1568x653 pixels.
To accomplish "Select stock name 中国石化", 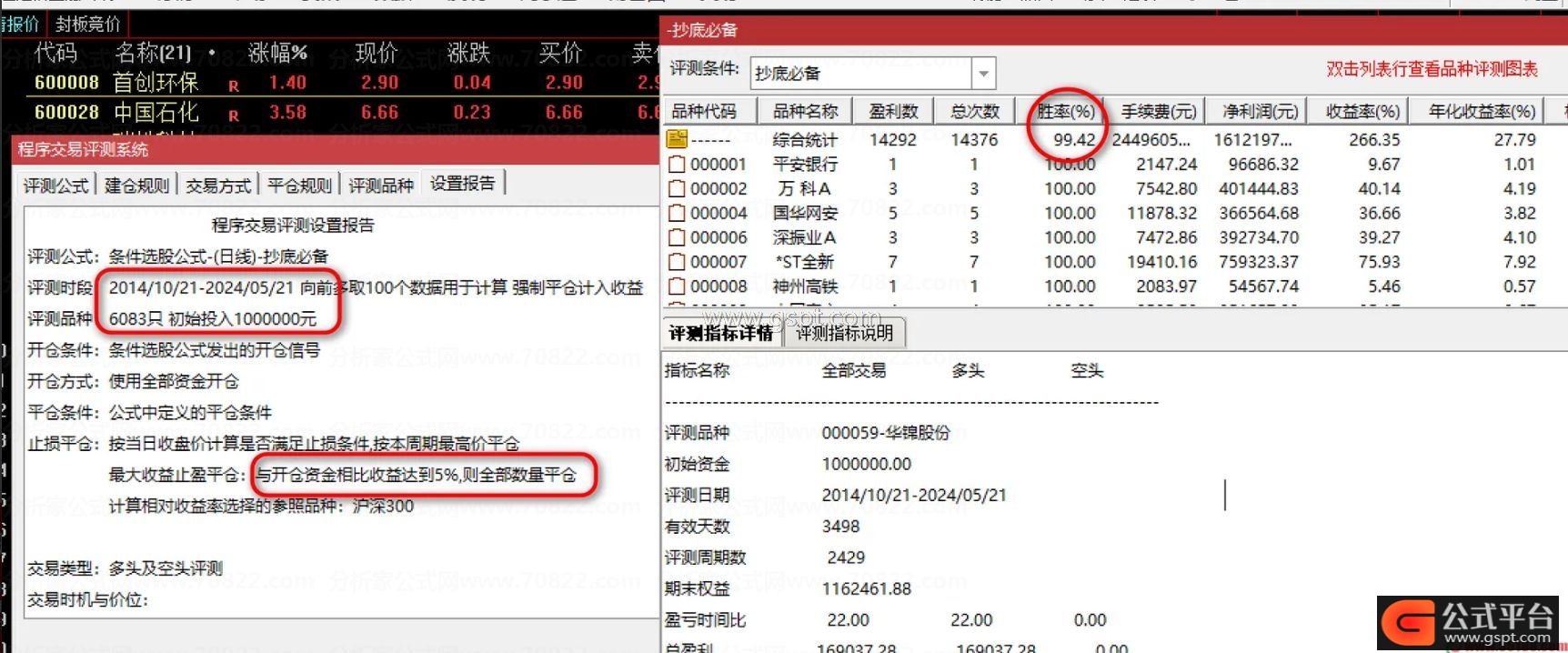I will (x=156, y=113).
